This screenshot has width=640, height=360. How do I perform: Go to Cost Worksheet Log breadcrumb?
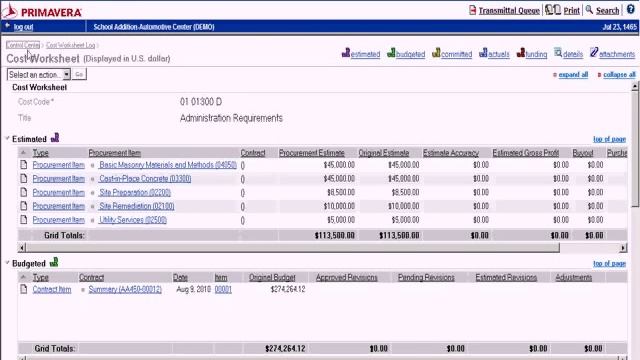tap(70, 45)
